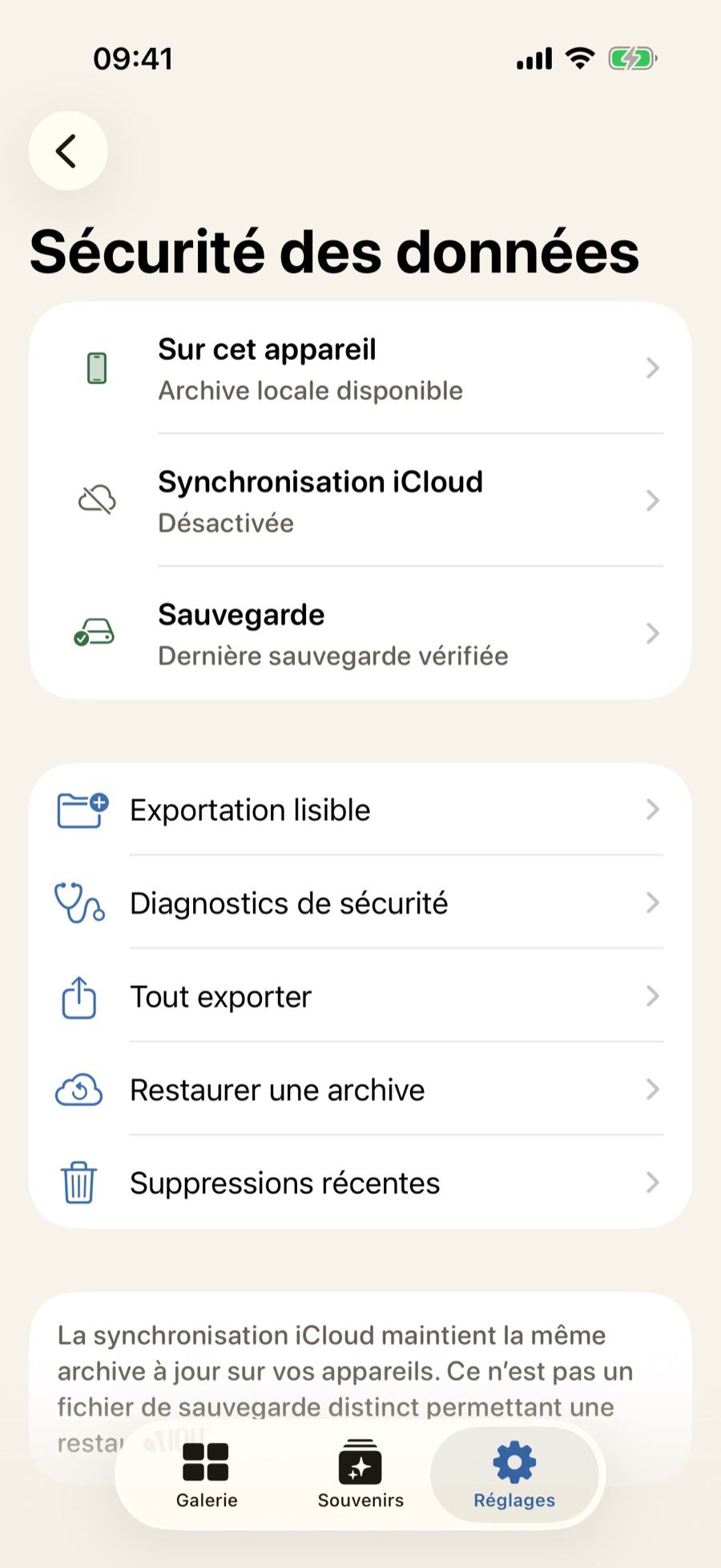Open Restaurer une archive
Screen dimensions: 721x1568
(x=360, y=1089)
